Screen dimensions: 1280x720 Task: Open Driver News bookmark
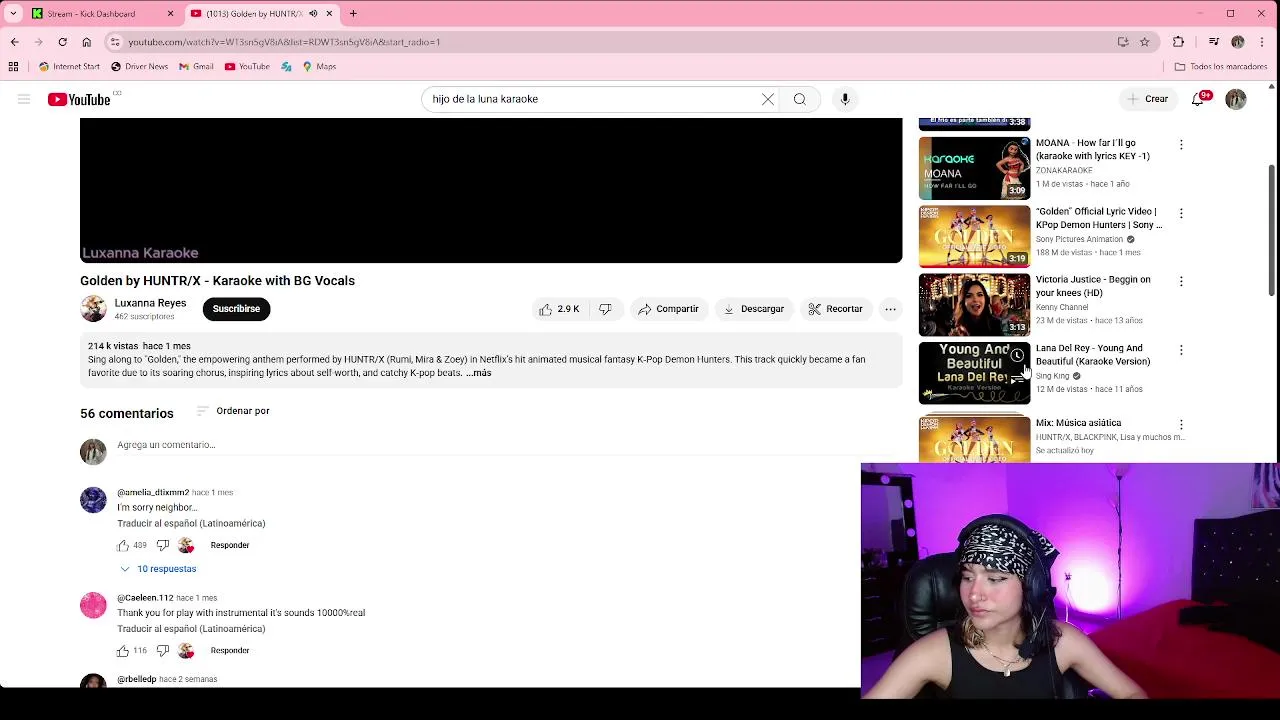pyautogui.click(x=139, y=67)
